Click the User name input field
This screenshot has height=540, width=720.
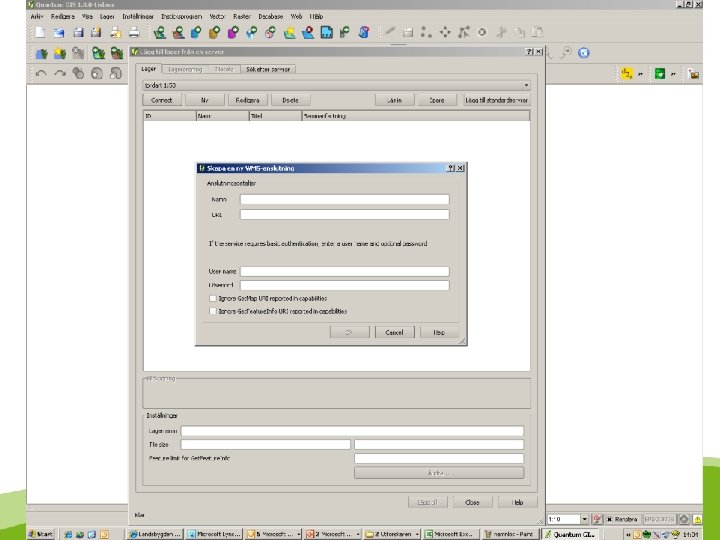coord(344,271)
